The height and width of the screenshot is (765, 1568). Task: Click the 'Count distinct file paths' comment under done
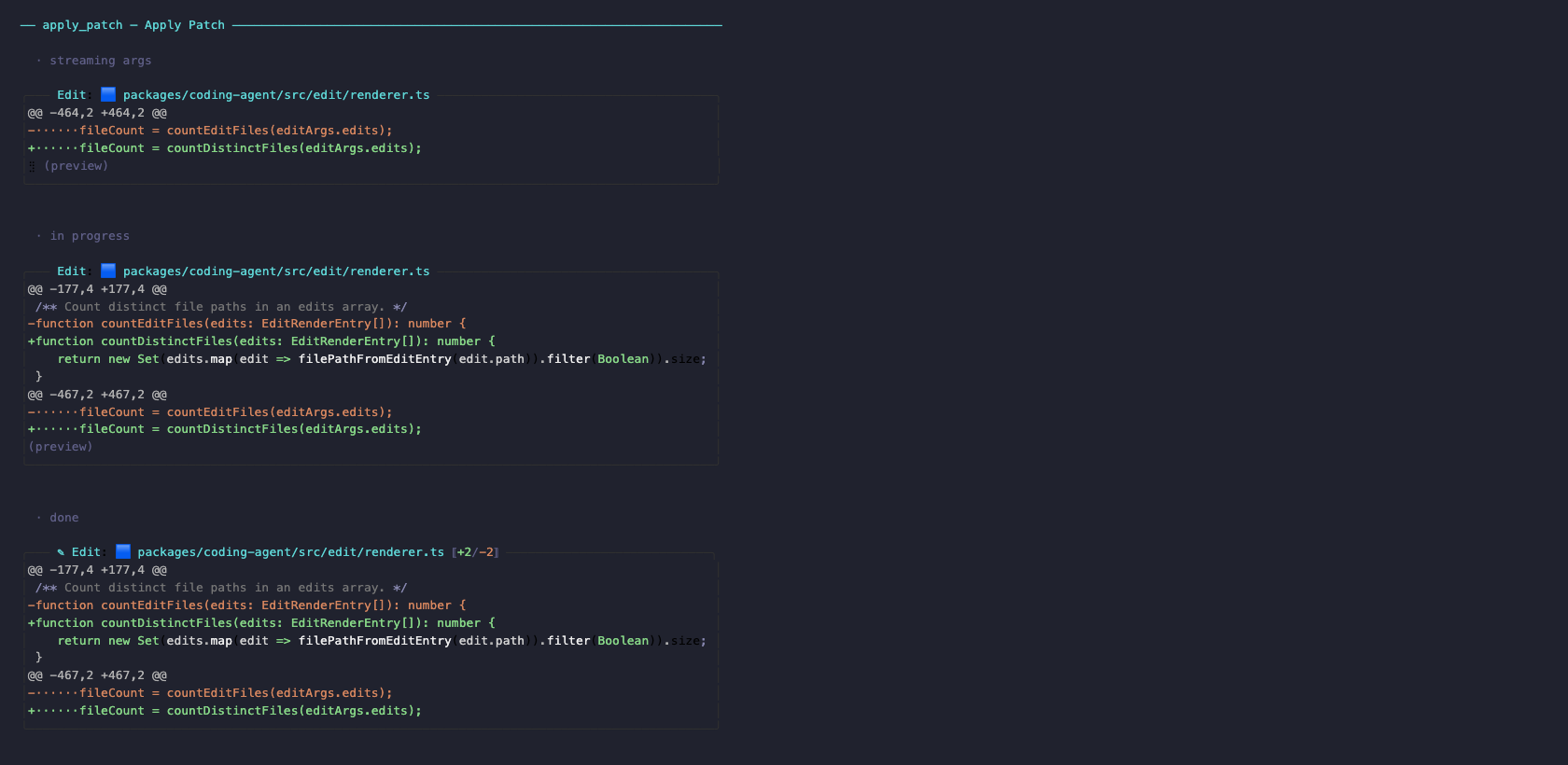tap(221, 588)
